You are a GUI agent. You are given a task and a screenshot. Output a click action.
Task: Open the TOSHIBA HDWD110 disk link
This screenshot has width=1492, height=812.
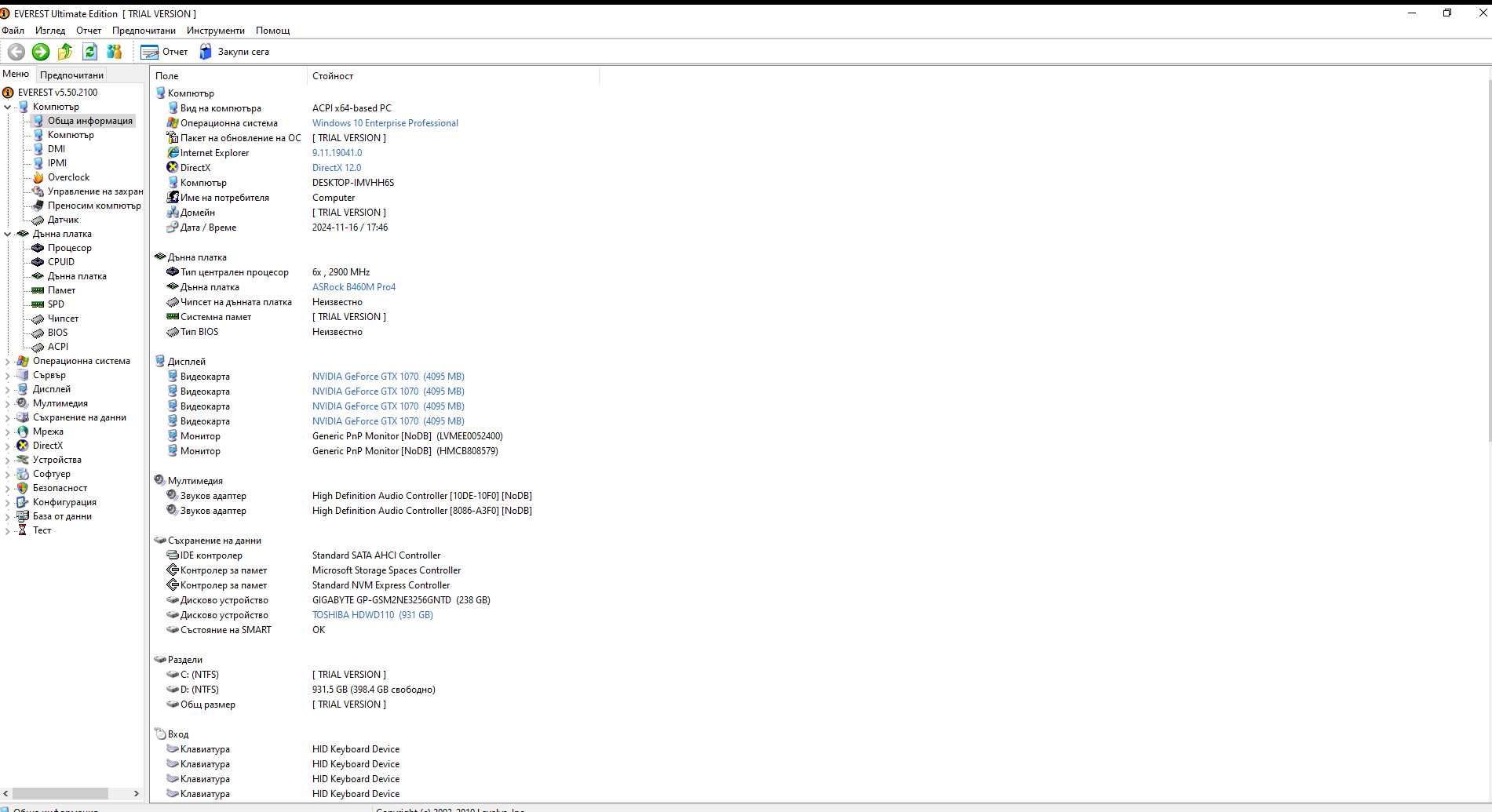[x=373, y=615]
